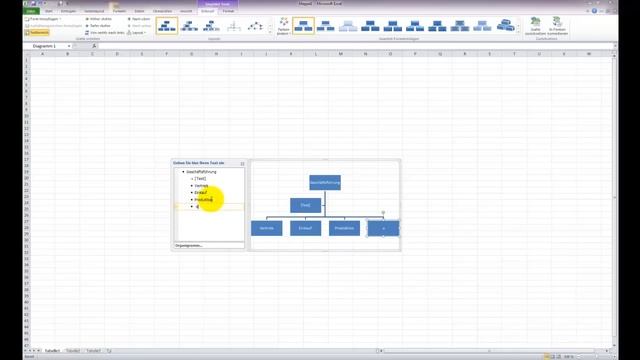Expand the Layouts gallery
Viewport: 640px width, 360px height.
click(270, 32)
